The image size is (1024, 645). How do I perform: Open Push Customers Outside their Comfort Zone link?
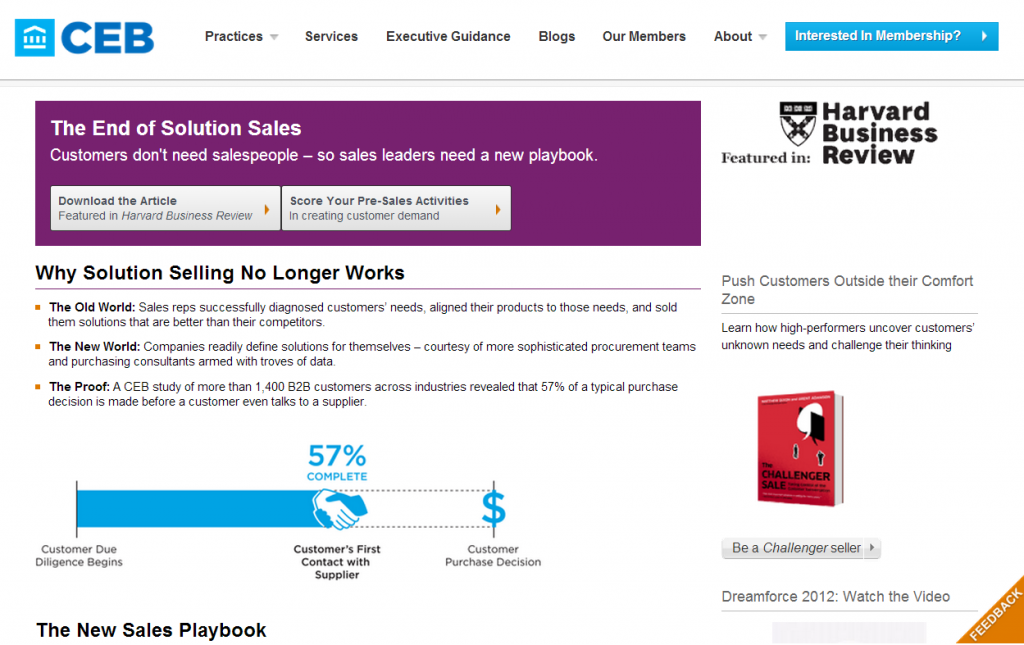[847, 290]
